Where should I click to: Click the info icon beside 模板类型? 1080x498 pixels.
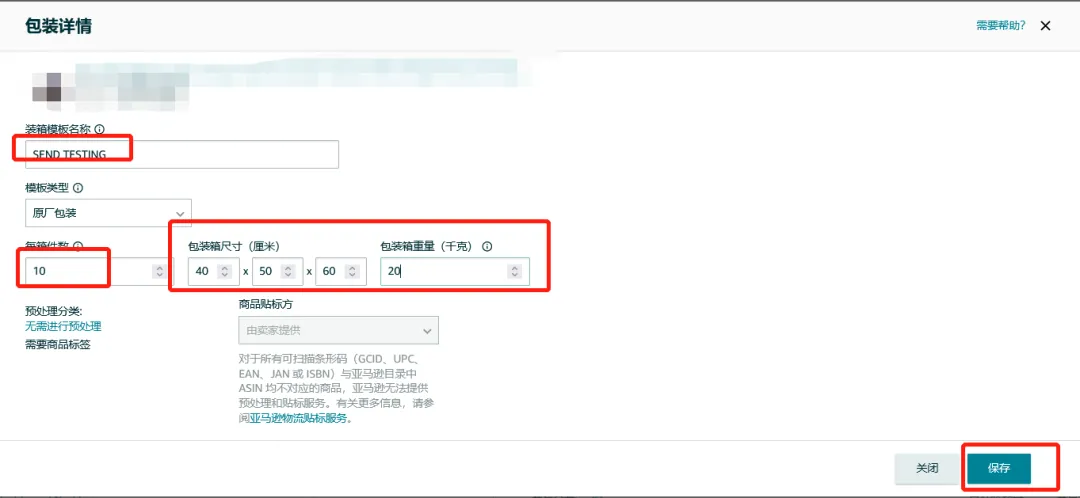[78, 188]
